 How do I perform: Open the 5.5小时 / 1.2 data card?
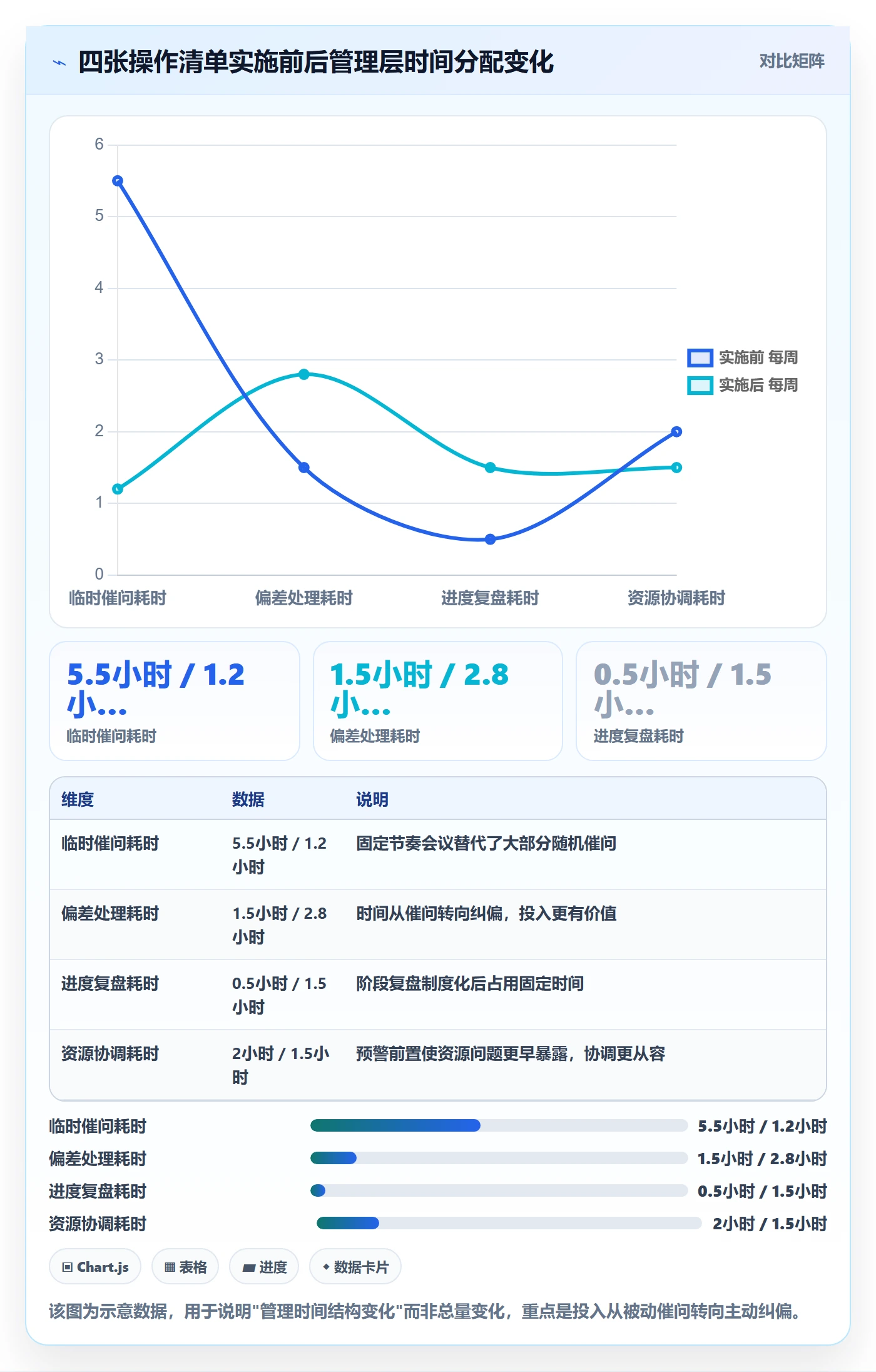175,701
